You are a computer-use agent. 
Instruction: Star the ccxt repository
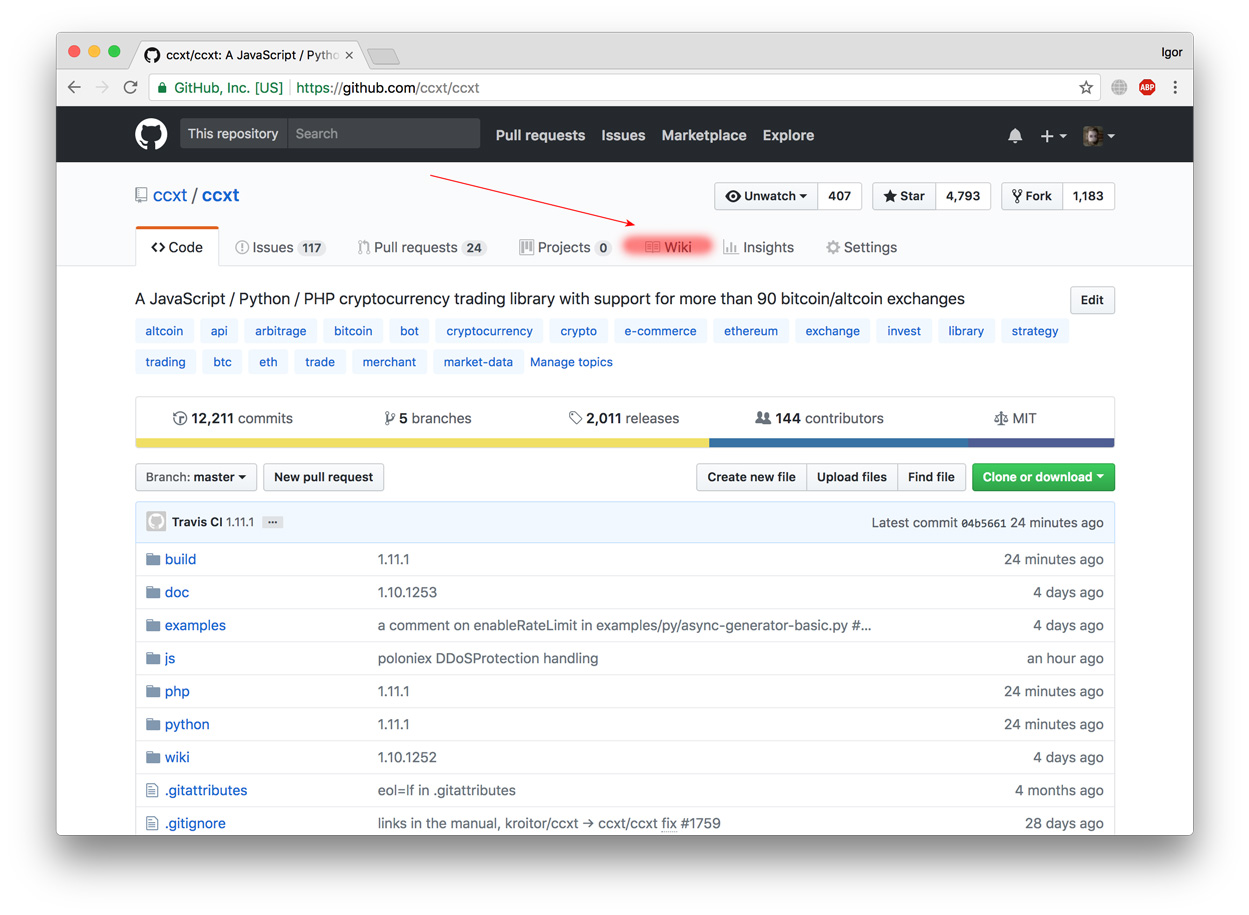click(904, 196)
